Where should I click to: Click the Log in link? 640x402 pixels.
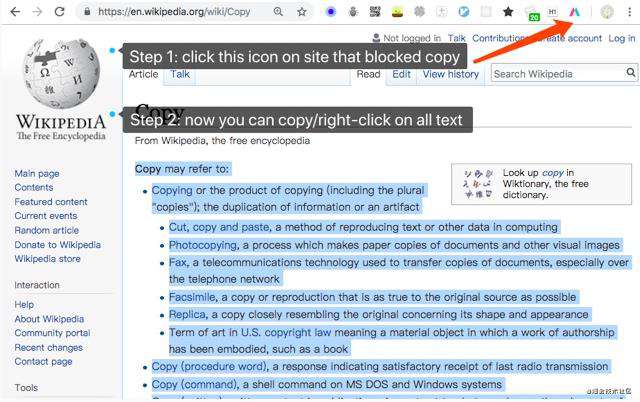[622, 38]
